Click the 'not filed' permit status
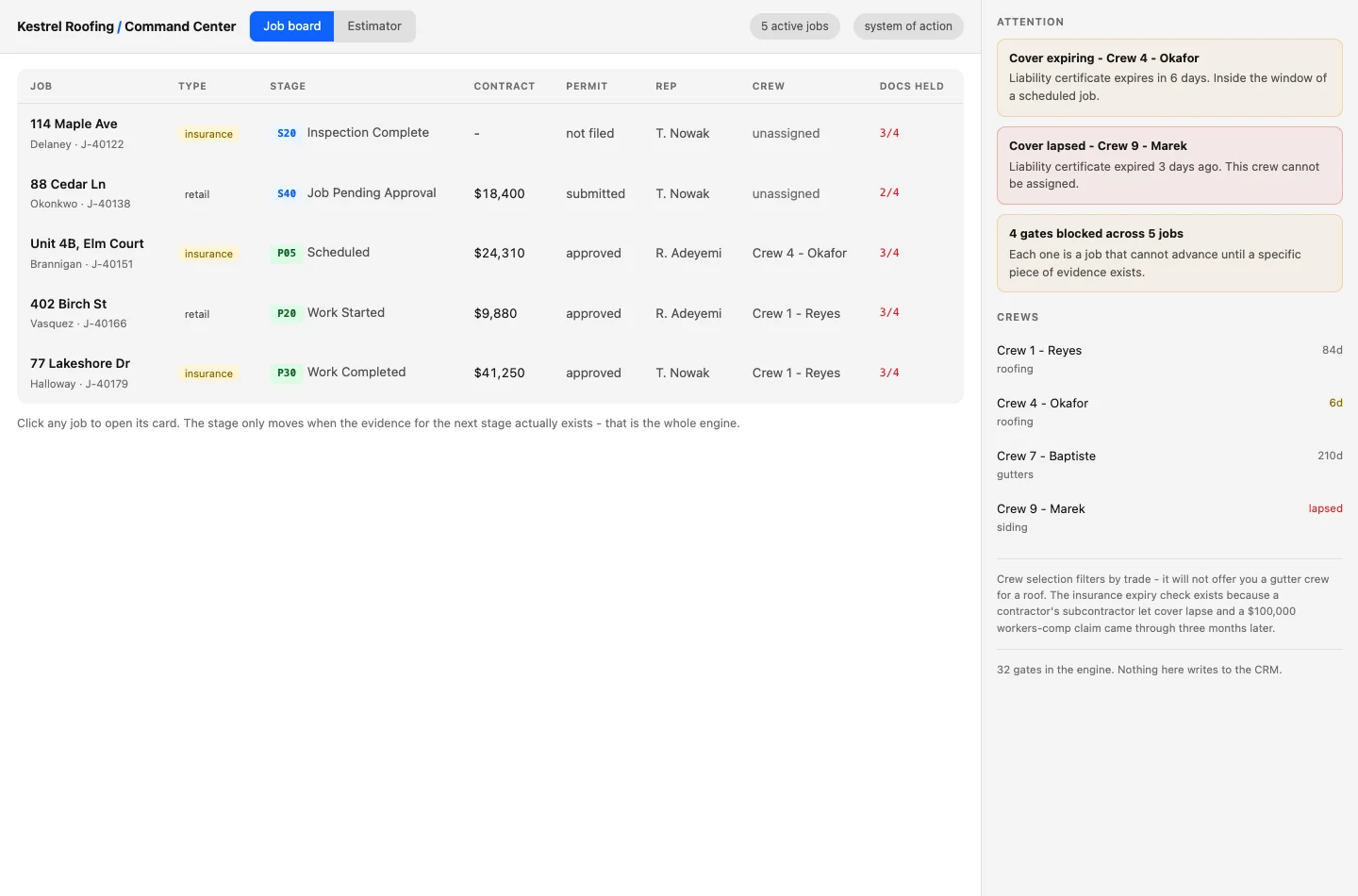This screenshot has width=1358, height=896. (589, 133)
